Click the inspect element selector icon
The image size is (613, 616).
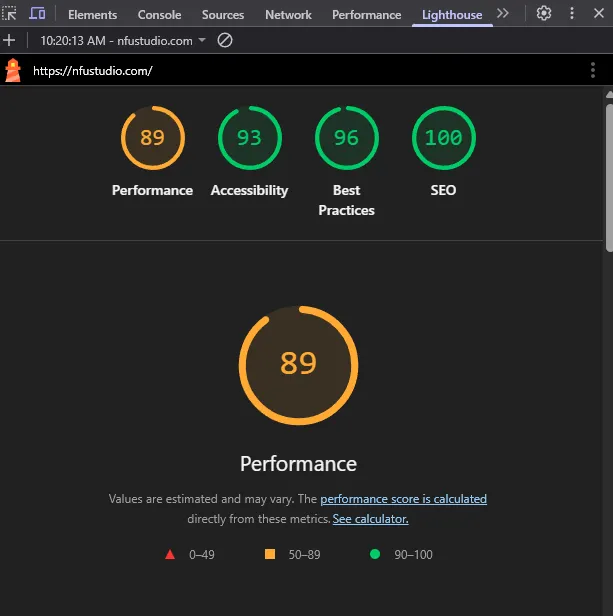(10, 14)
